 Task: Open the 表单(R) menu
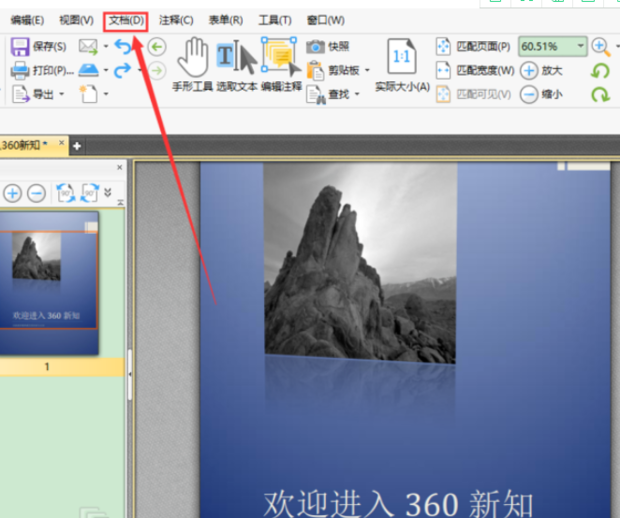coord(226,20)
